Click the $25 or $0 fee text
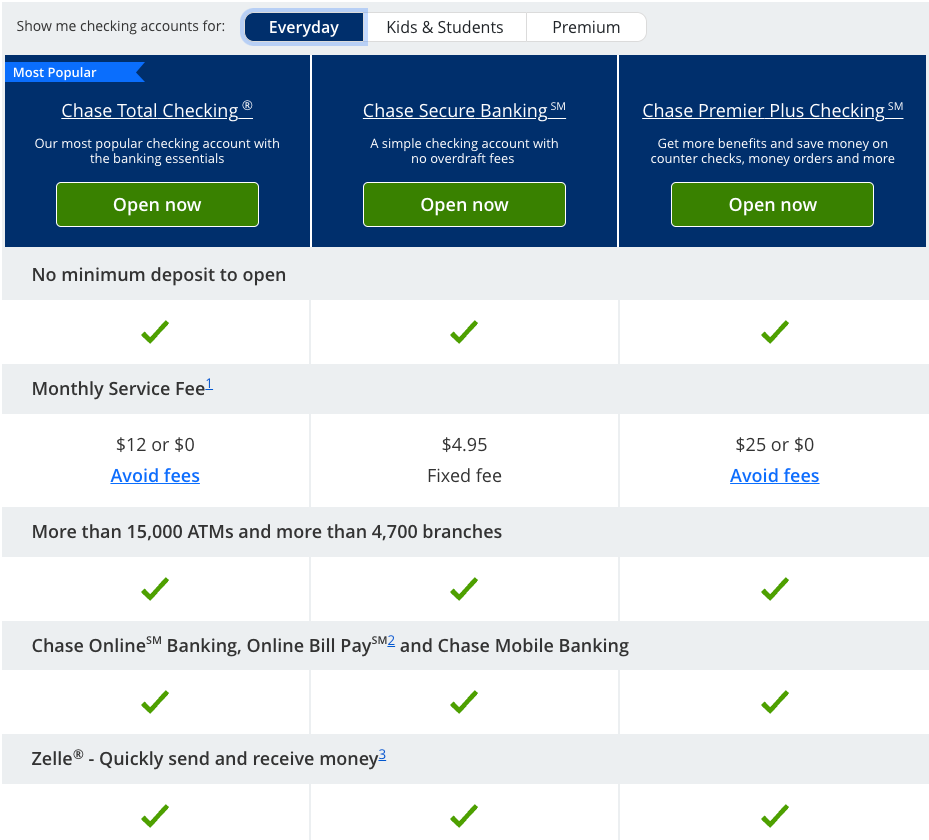 (774, 444)
